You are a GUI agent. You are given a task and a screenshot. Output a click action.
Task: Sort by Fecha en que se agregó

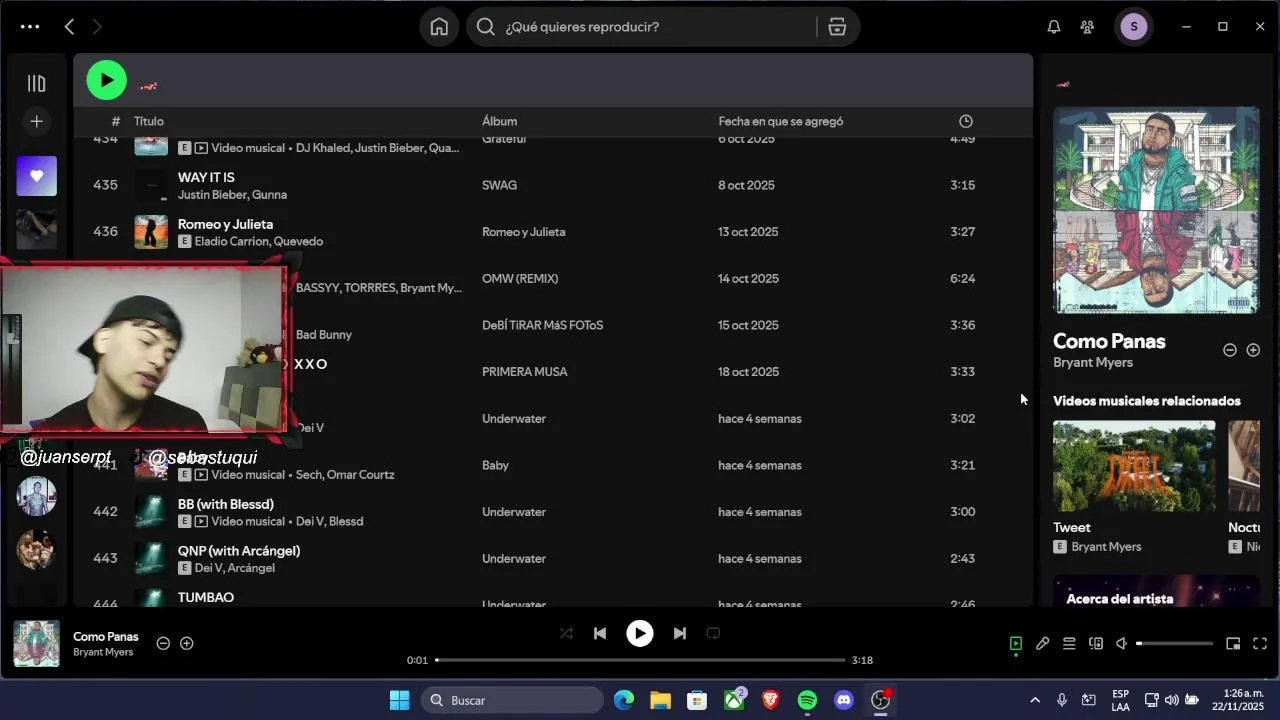[780, 121]
